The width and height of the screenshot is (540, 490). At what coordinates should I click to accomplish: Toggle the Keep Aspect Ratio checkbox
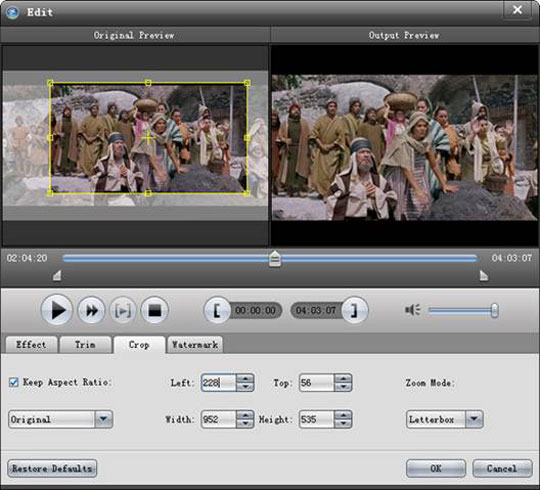[13, 382]
